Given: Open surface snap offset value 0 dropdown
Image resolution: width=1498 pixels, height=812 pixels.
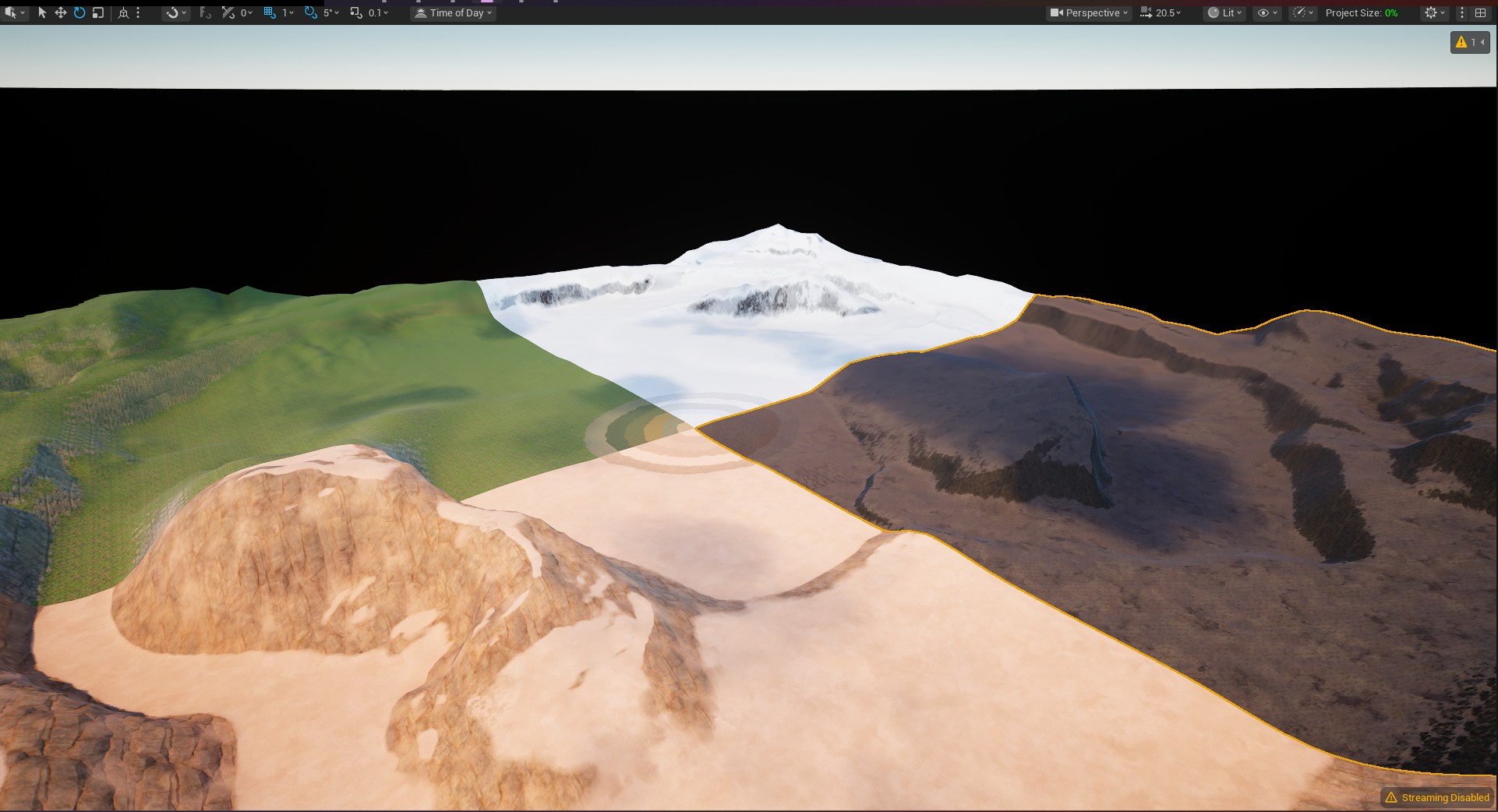Looking at the screenshot, I should [246, 12].
